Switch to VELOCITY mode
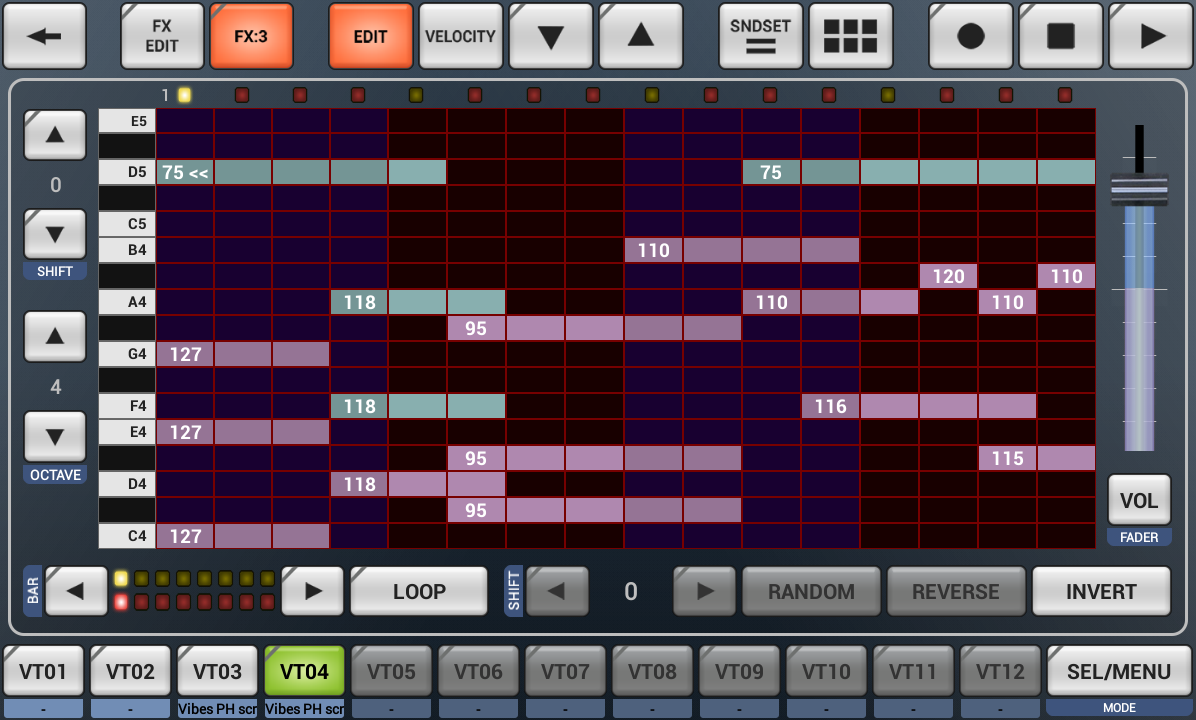Viewport: 1196px width, 720px height. tap(460, 36)
